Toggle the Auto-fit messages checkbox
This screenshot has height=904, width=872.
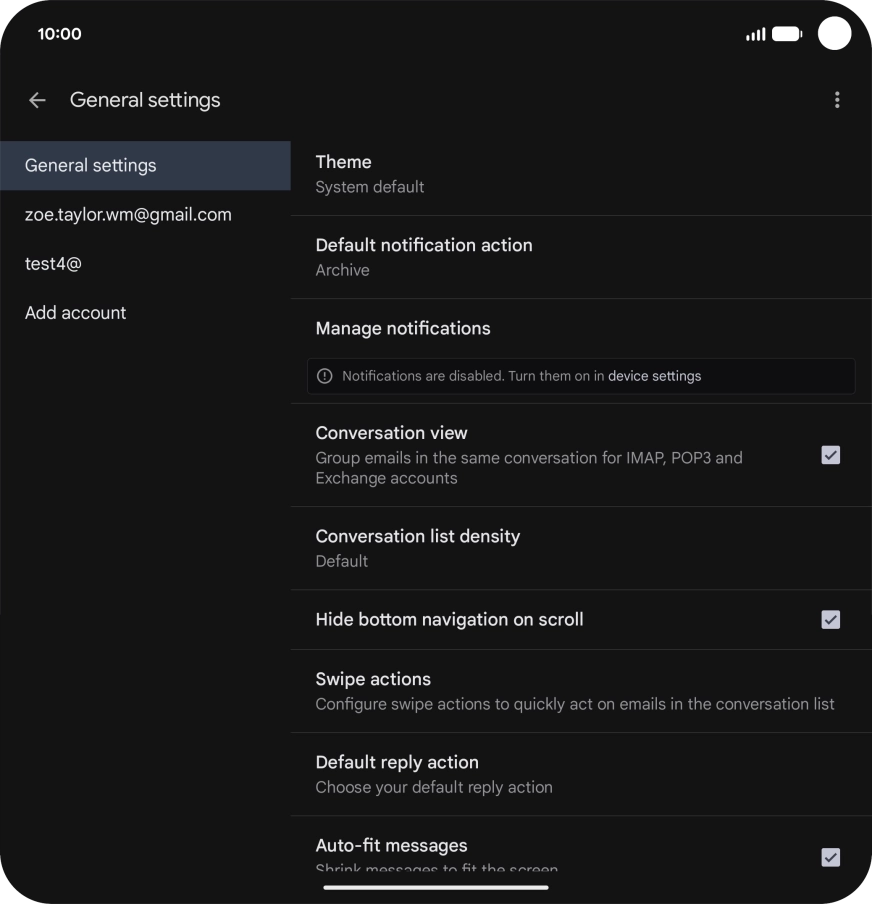click(830, 857)
